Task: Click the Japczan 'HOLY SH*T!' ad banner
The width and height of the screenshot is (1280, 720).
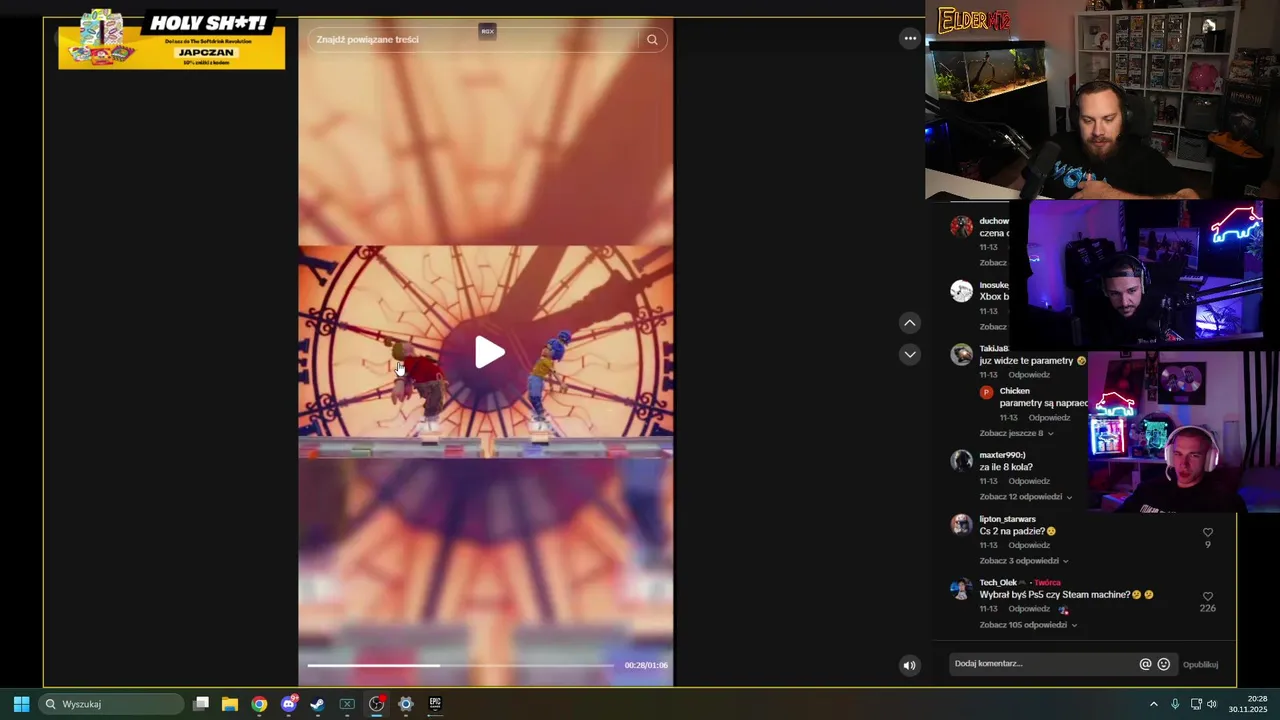Action: tap(171, 40)
